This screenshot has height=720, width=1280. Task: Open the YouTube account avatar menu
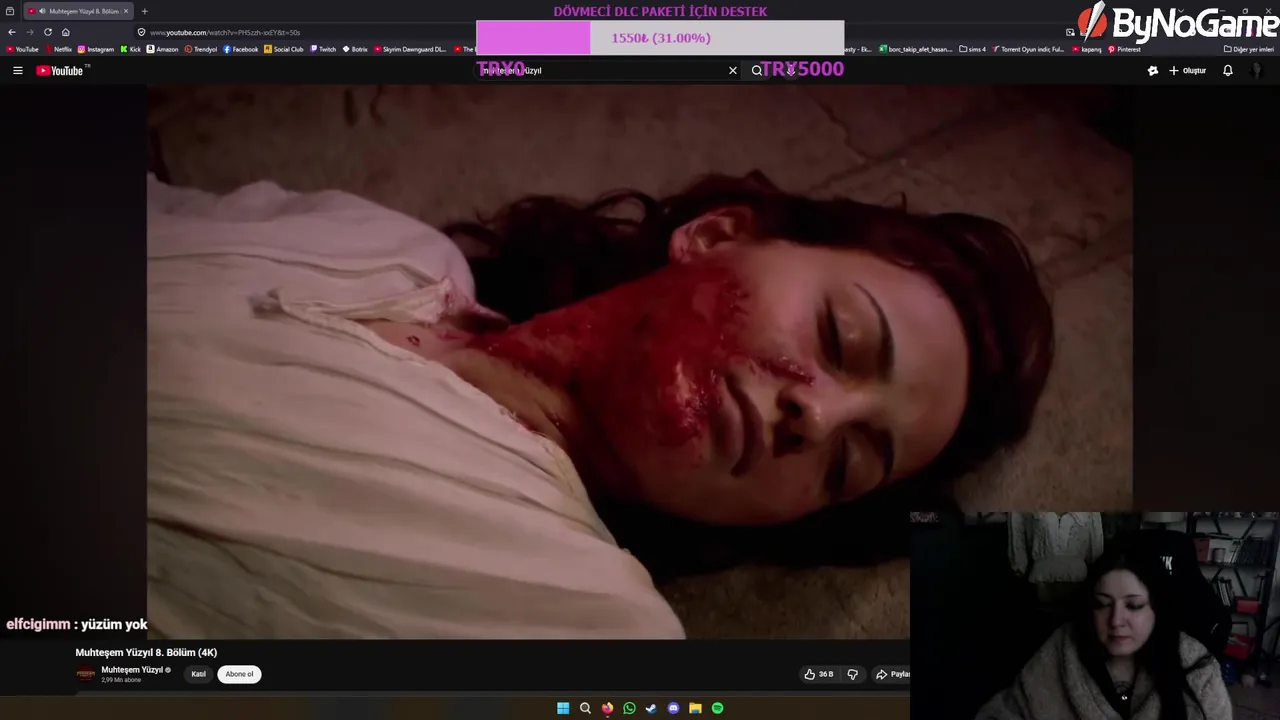pyautogui.click(x=1257, y=71)
